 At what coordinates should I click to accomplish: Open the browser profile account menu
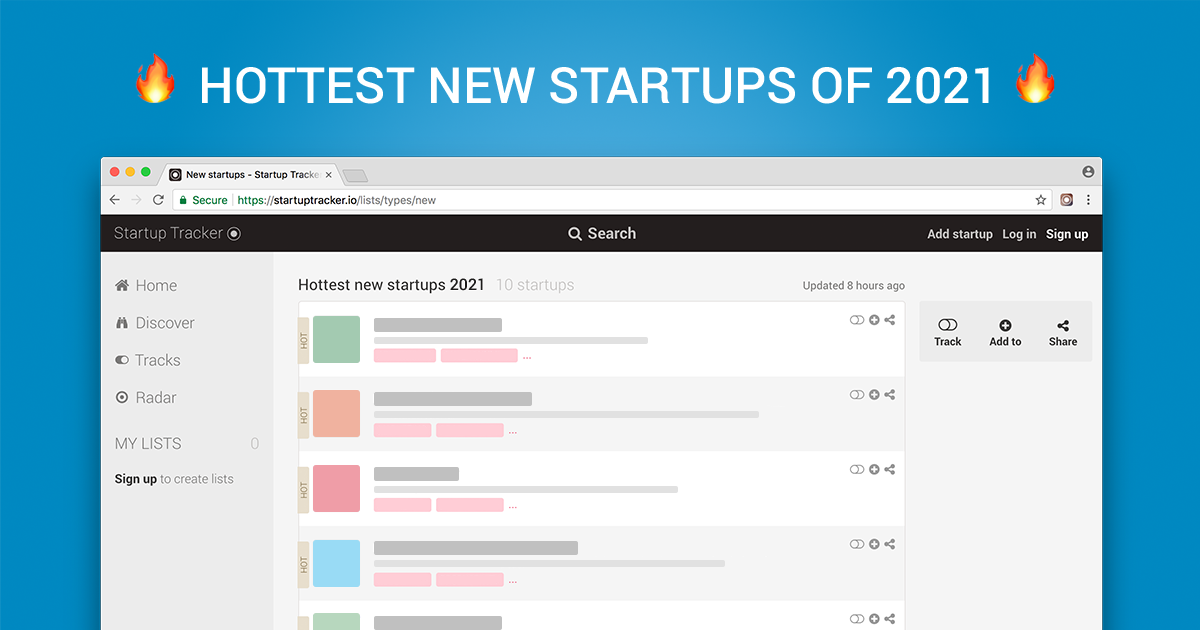pos(1086,171)
